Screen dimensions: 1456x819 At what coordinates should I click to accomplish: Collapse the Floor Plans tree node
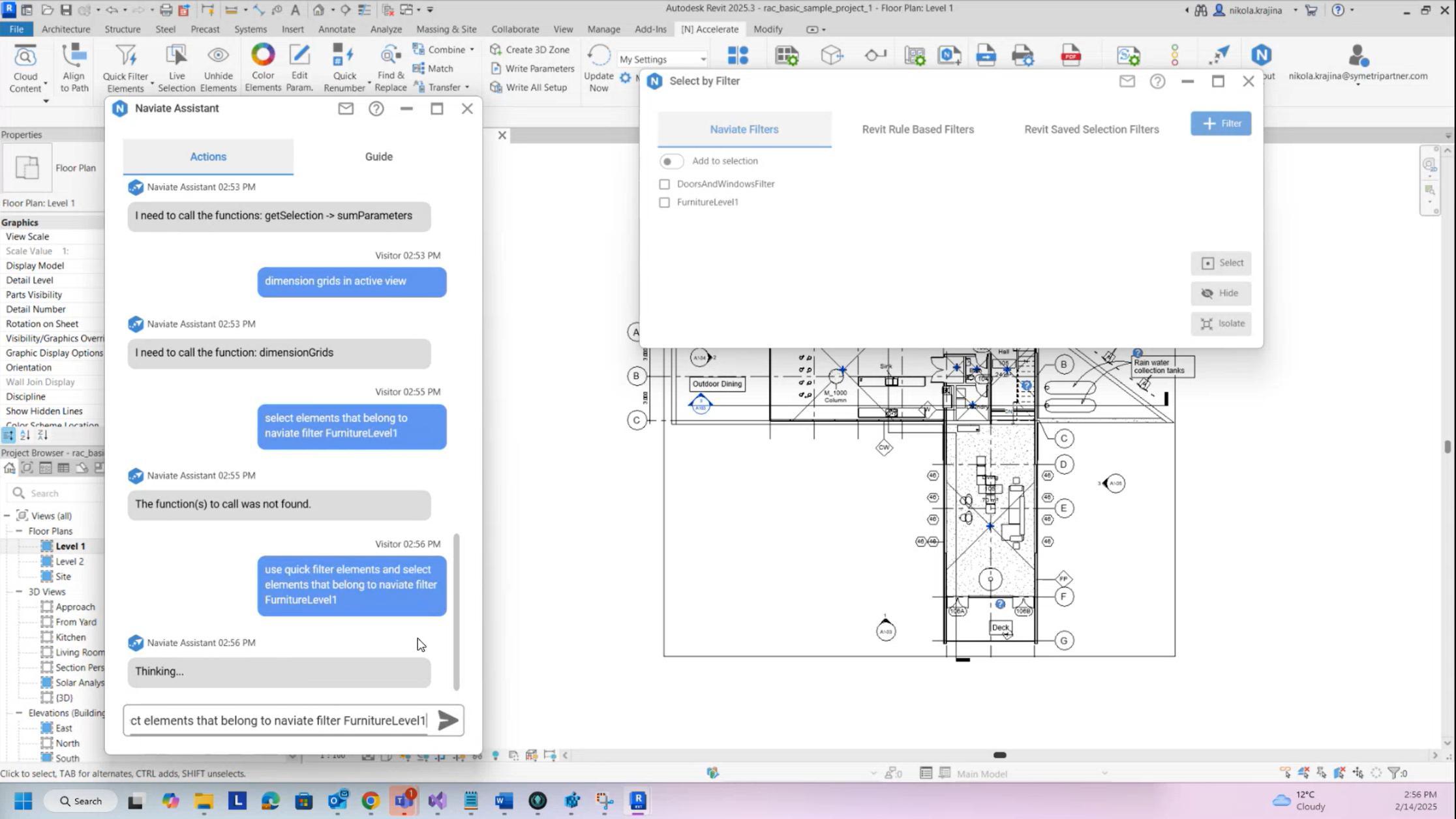(x=20, y=531)
